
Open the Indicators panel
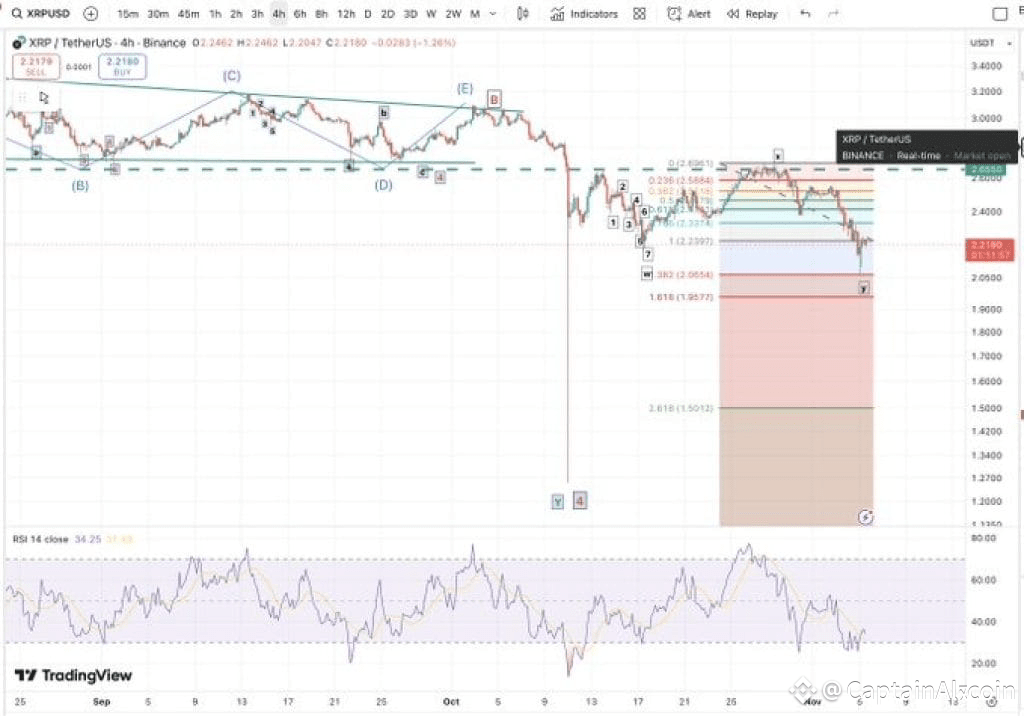click(x=584, y=14)
